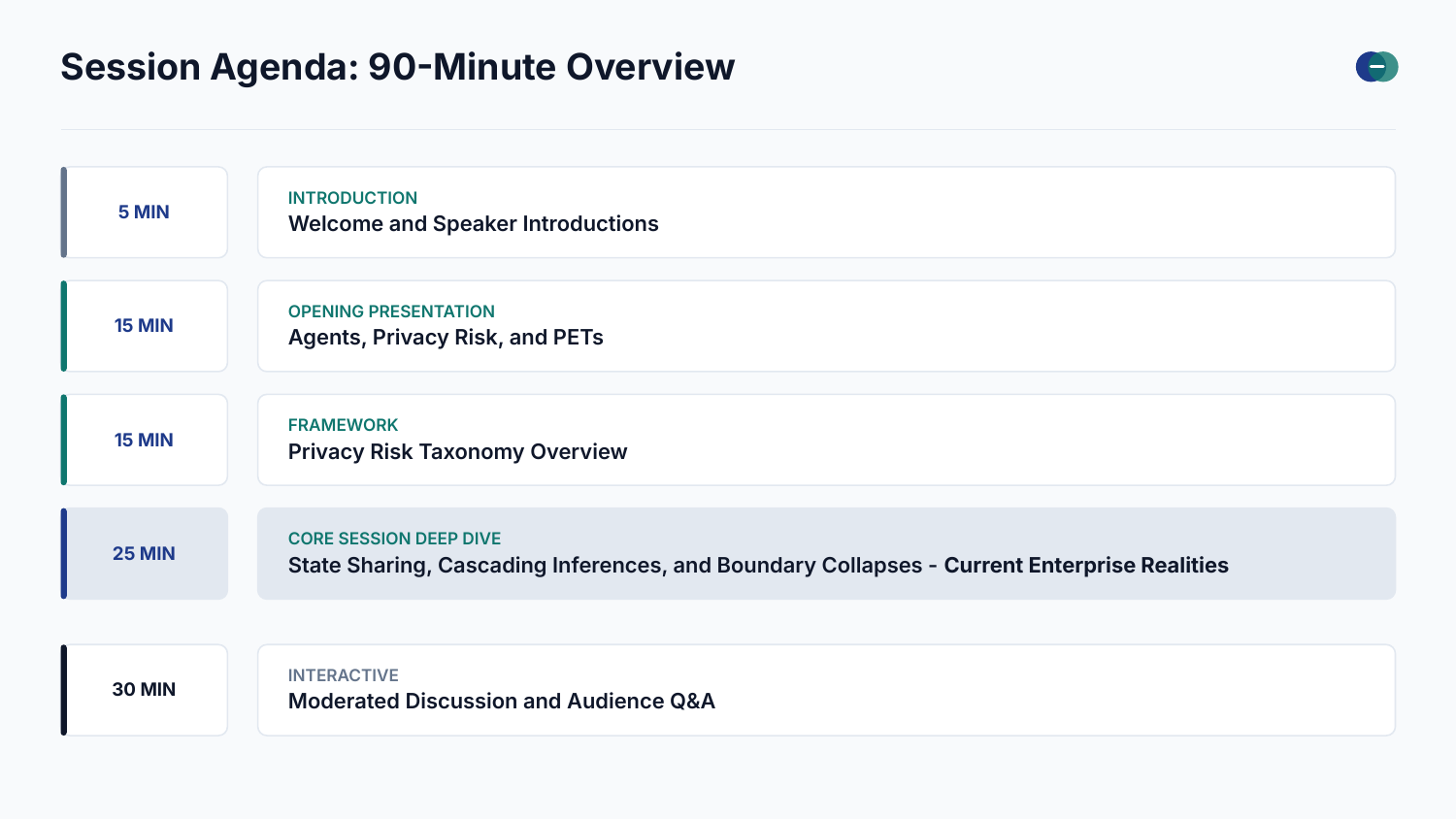Image resolution: width=1456 pixels, height=819 pixels.
Task: Select 'Privacy Risk Taxonomy Overview' text
Action: tap(457, 452)
